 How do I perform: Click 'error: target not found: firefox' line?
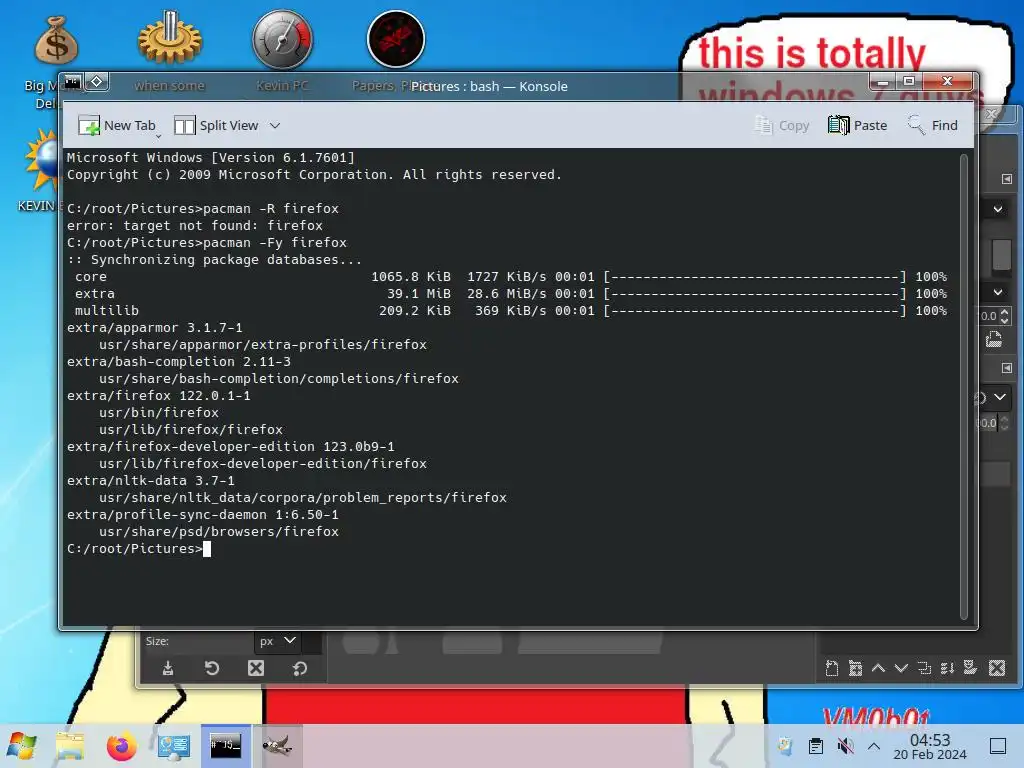click(x=195, y=225)
